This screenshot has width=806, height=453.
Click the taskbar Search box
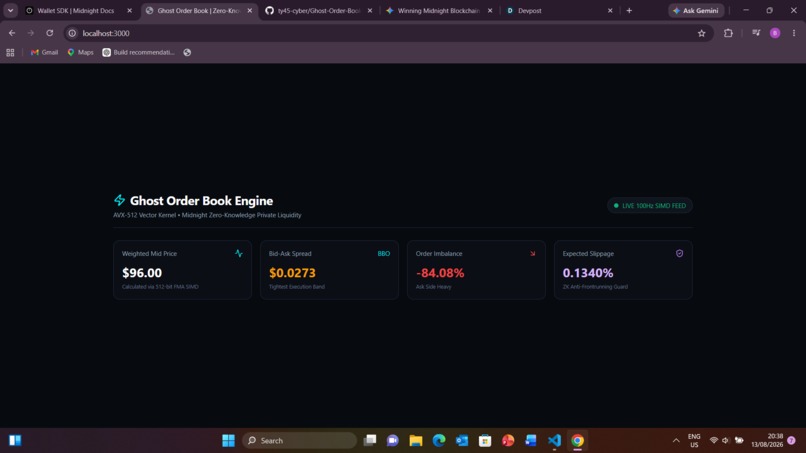click(299, 441)
